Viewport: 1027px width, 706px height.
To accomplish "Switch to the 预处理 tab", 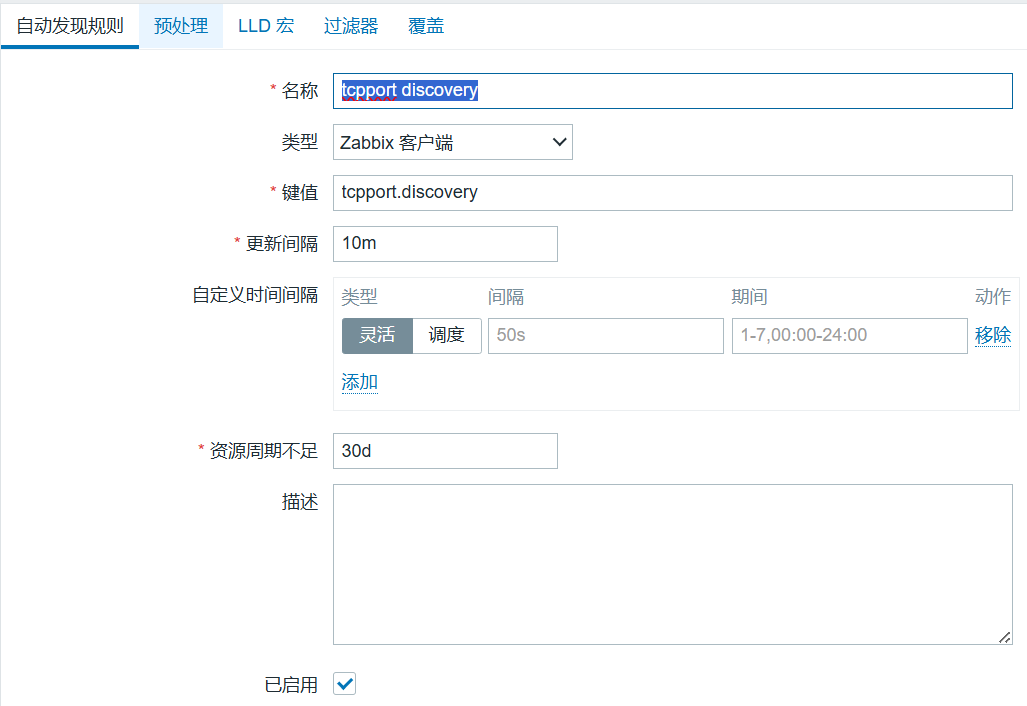I will 181,26.
